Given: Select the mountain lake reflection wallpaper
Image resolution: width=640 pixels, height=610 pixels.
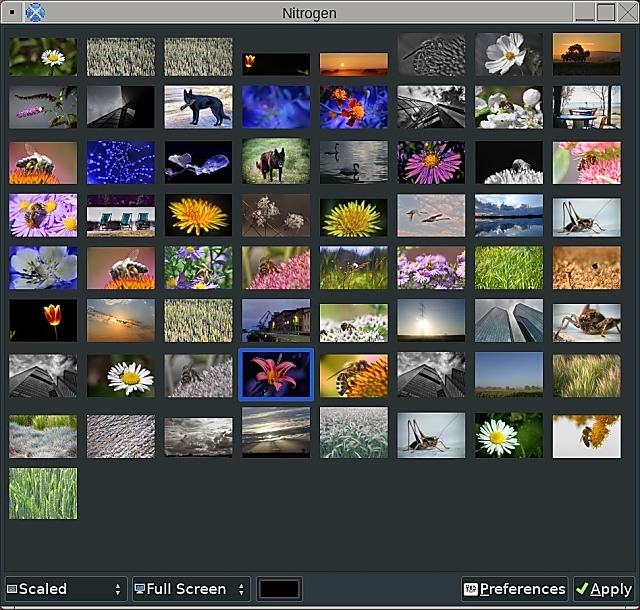Looking at the screenshot, I should coord(509,215).
